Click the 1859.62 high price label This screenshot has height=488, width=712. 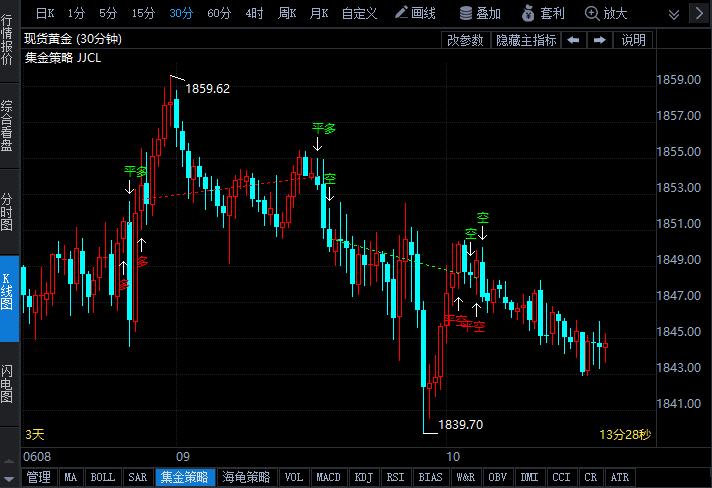tap(208, 89)
